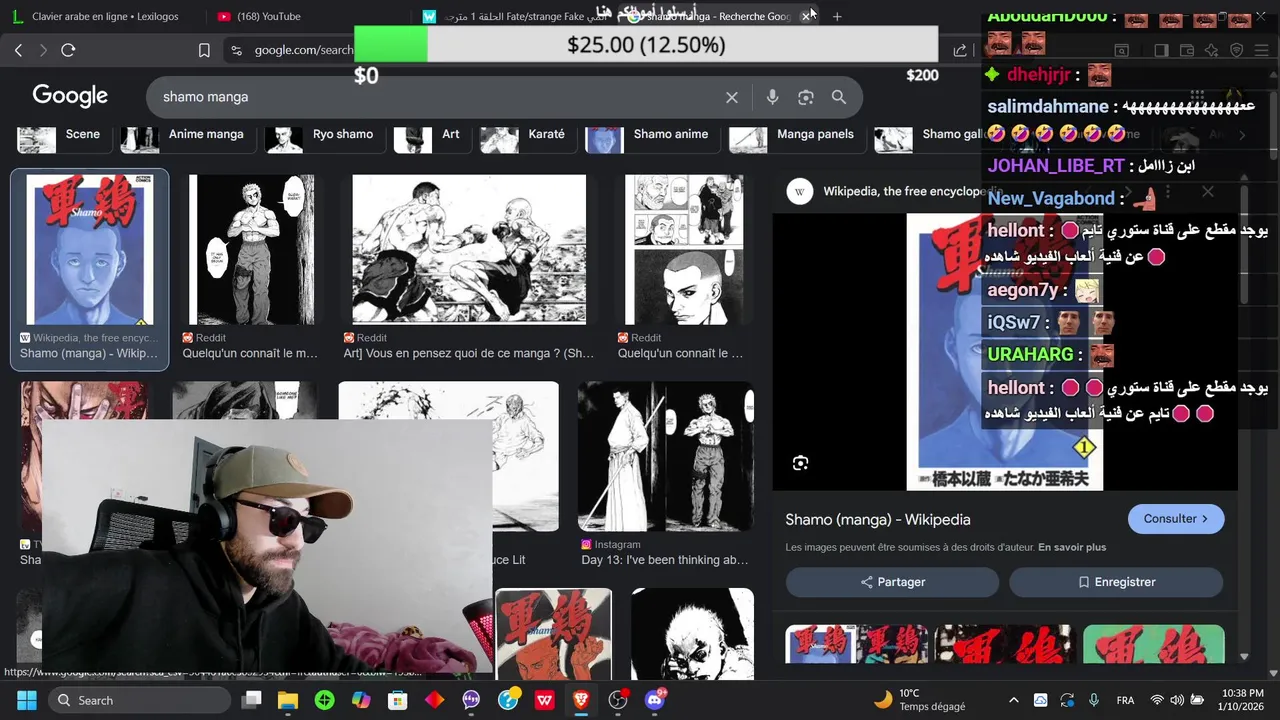The width and height of the screenshot is (1280, 720).
Task: Select the Art filter chip
Action: [430, 134]
